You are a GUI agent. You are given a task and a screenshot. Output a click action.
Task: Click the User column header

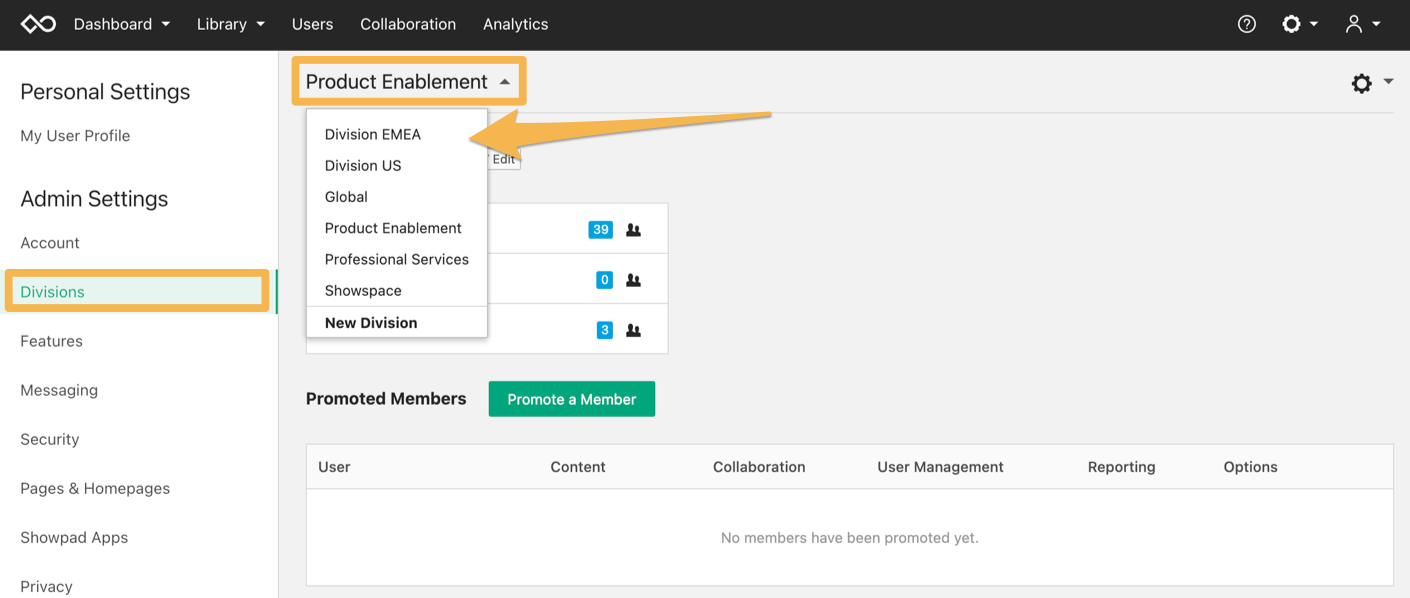pos(334,467)
